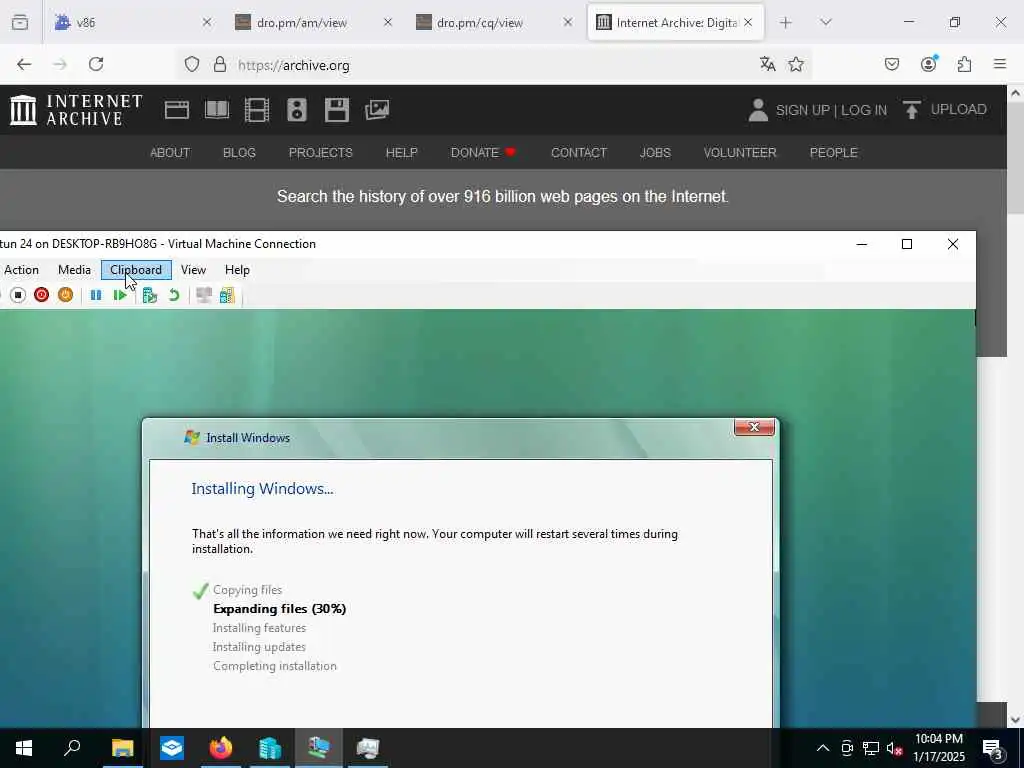Go back to previous page
This screenshot has width=1024, height=768.
tap(24, 64)
